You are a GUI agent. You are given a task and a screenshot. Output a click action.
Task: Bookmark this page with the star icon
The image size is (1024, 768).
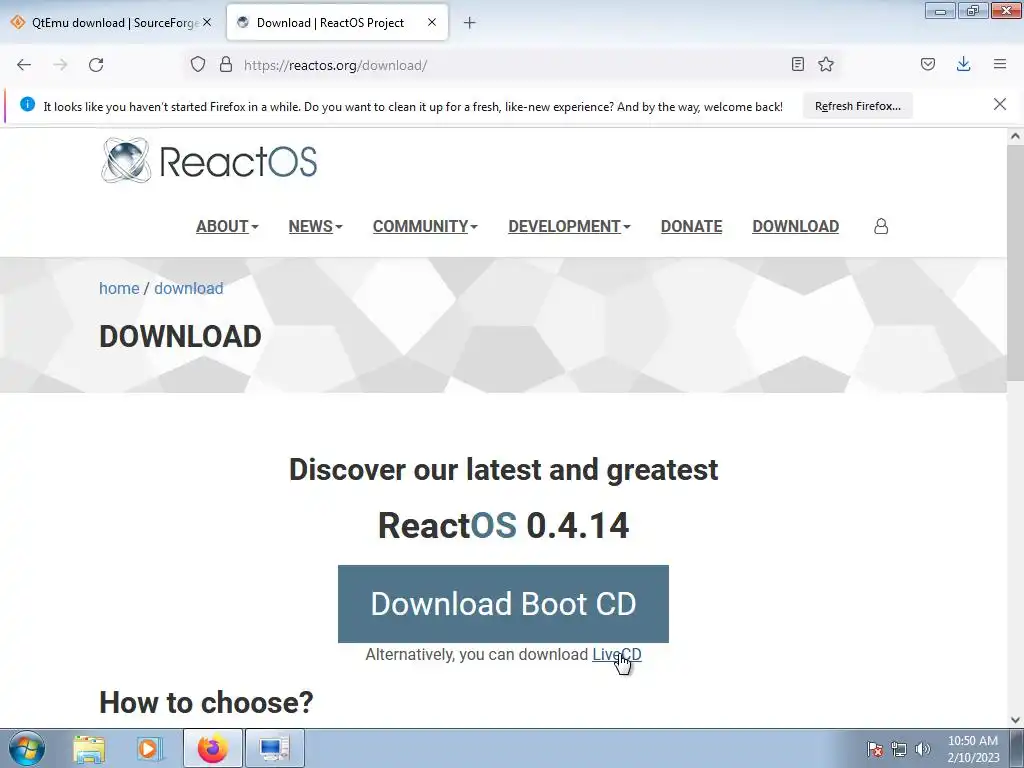pyautogui.click(x=826, y=64)
